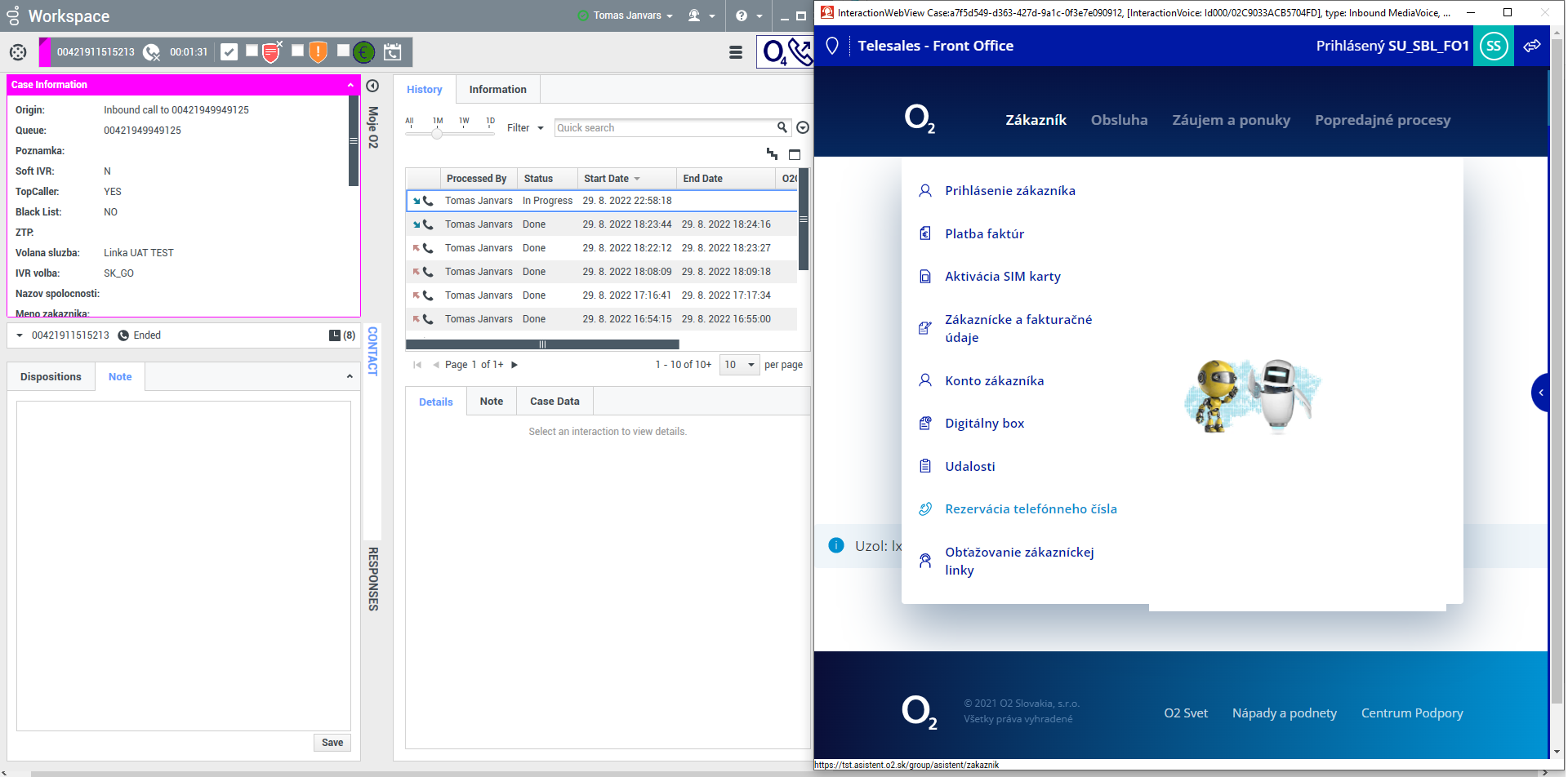Viewport: 1568px width, 777px height.
Task: Open Aktivácia SIM karty link
Action: pos(1003,277)
